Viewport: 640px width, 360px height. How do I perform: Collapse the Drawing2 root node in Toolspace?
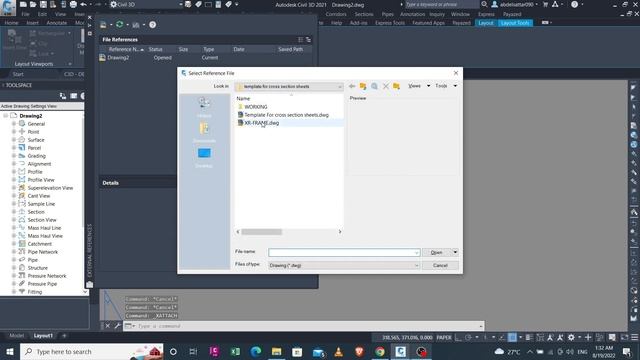[x=6, y=116]
